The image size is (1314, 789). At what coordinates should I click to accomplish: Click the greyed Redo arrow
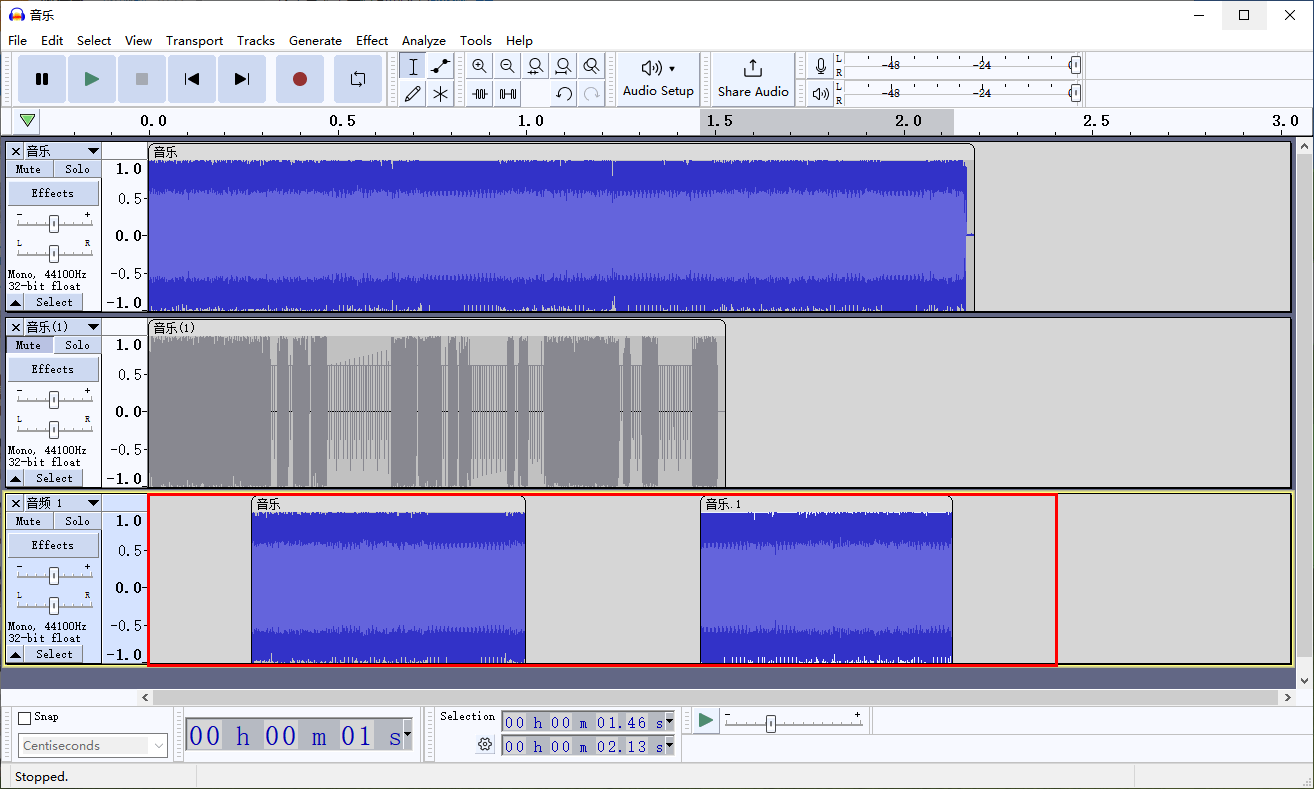click(x=592, y=94)
